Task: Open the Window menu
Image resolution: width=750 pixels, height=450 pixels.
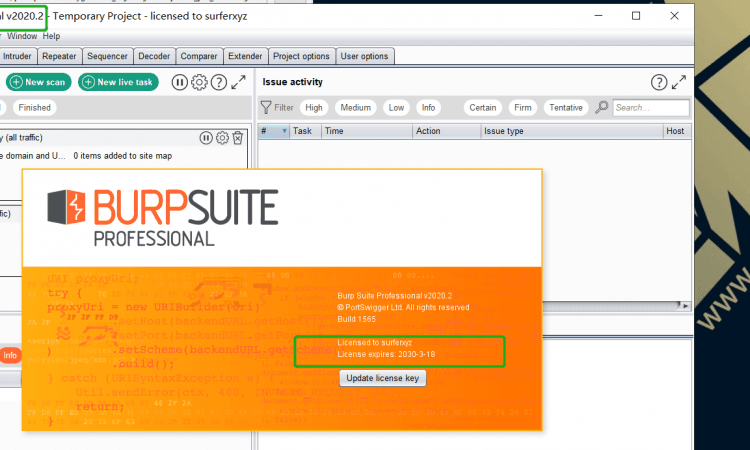Action: pos(22,36)
